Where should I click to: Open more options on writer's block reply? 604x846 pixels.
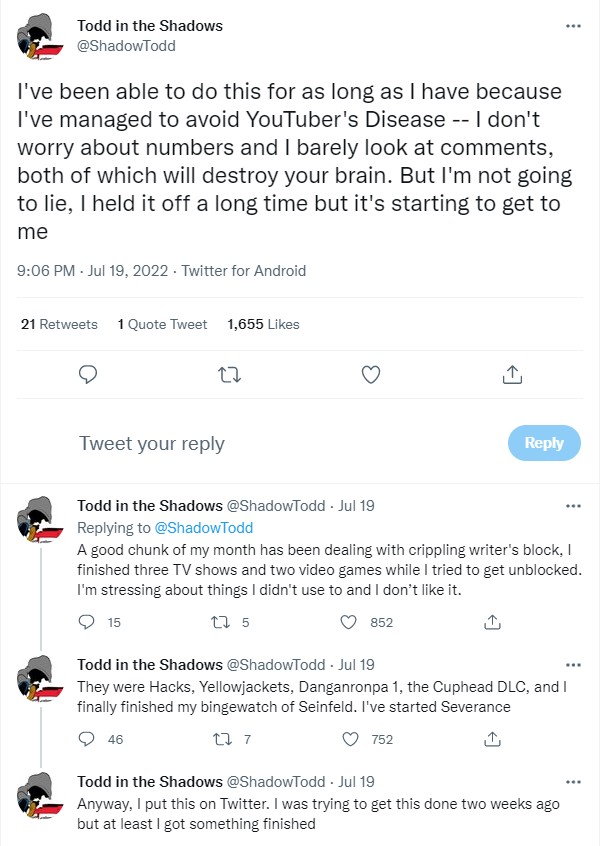click(573, 506)
